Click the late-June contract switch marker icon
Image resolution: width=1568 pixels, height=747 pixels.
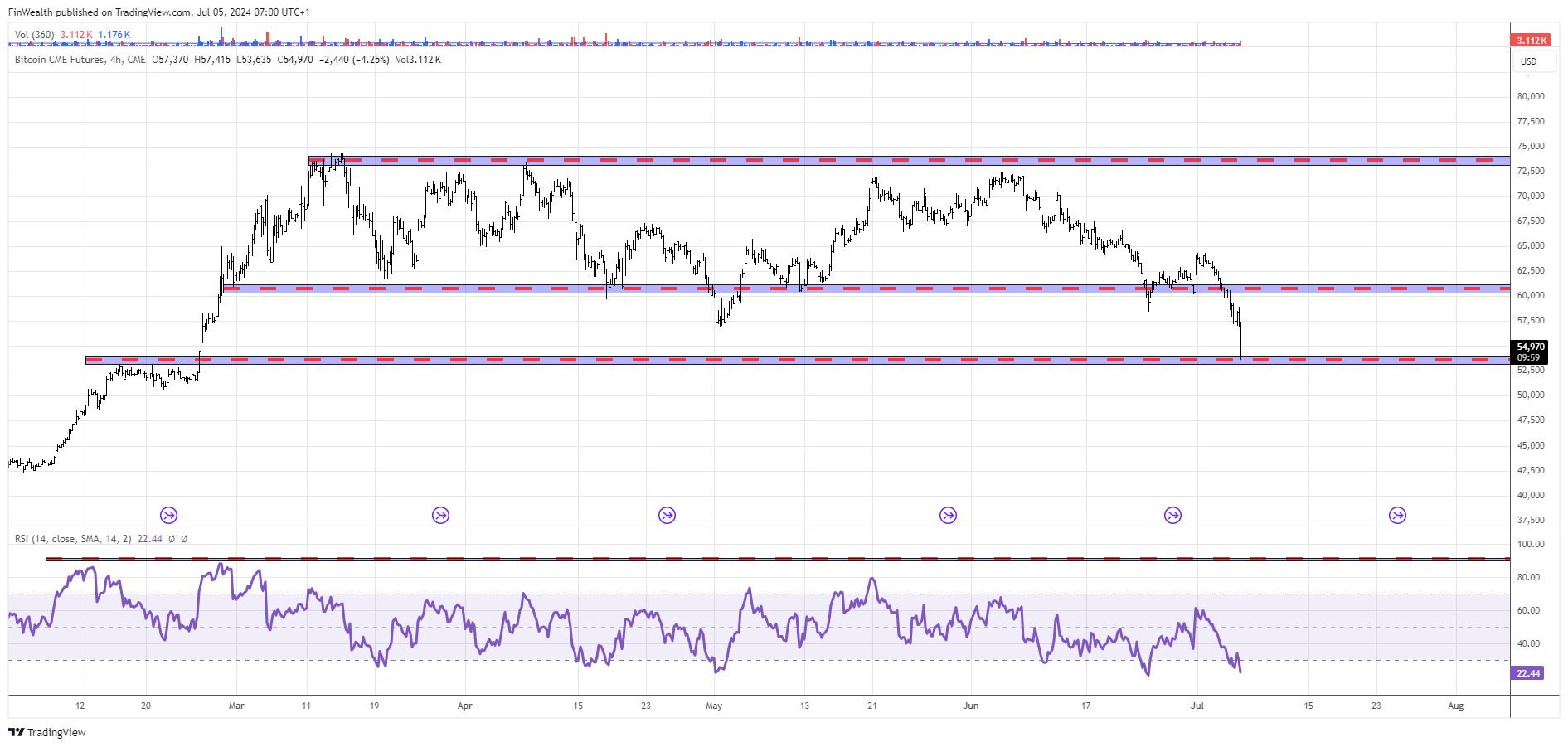click(1172, 516)
